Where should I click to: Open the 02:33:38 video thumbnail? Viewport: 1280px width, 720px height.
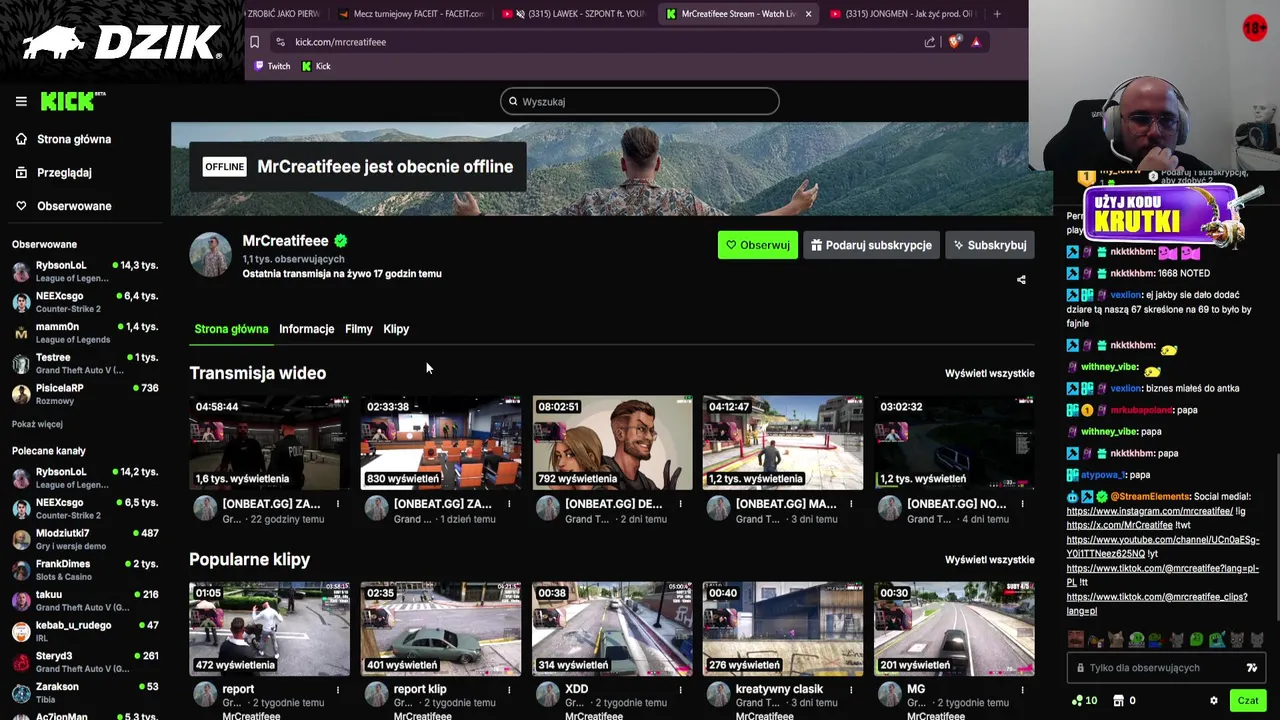point(441,442)
